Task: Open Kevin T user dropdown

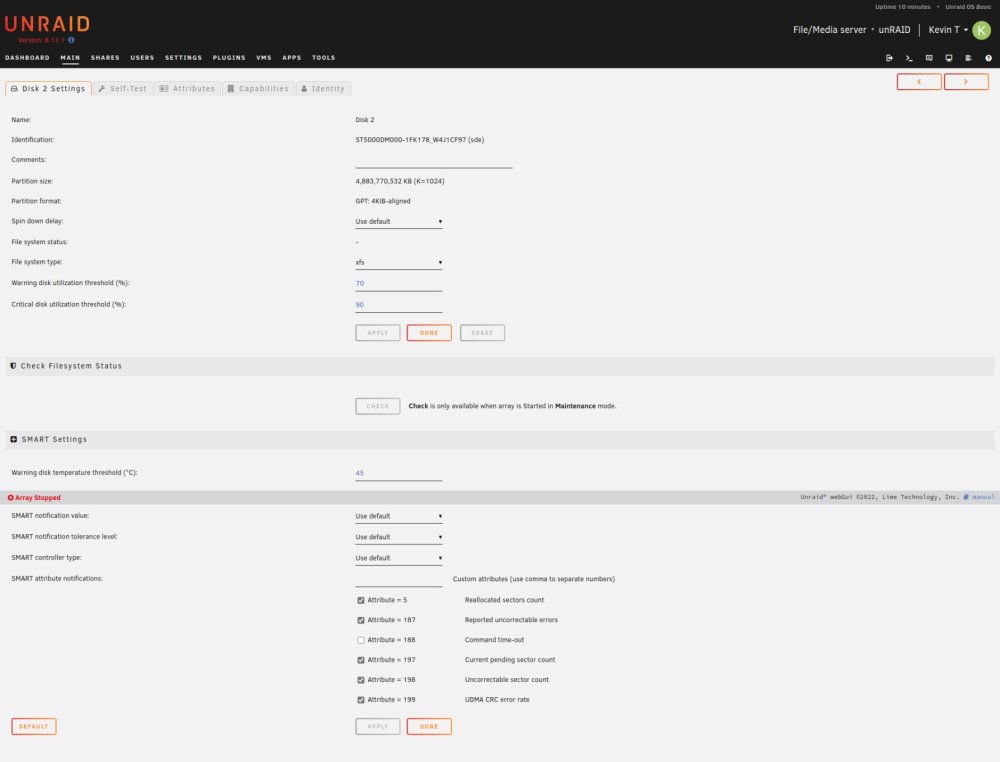Action: tap(948, 30)
